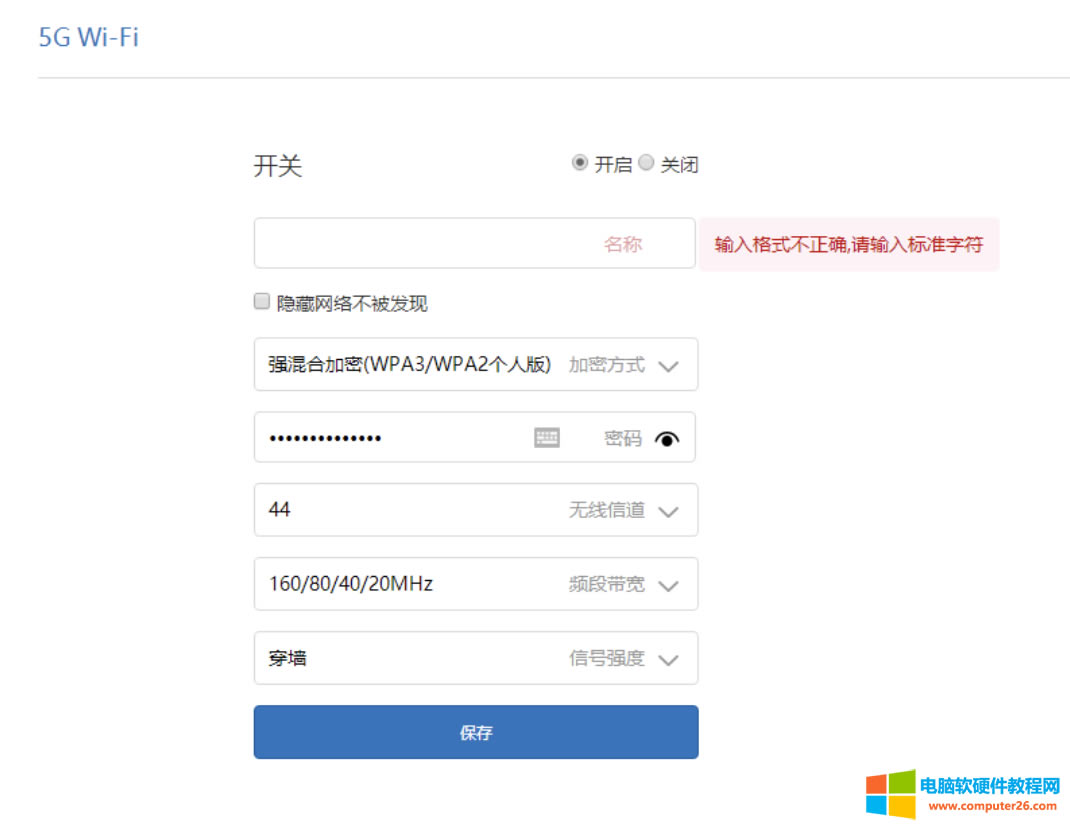Screen dimensions: 1070x826
Task: Click the 名称 Wi-Fi name input field
Action: 430,244
